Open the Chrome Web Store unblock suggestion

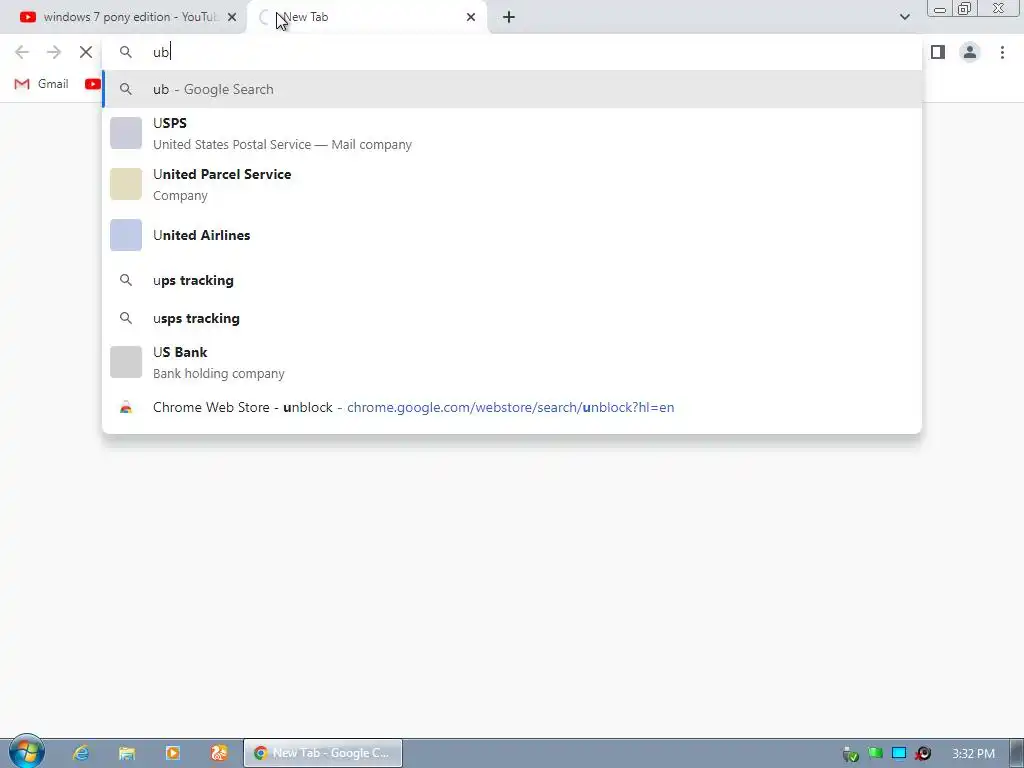click(x=512, y=408)
